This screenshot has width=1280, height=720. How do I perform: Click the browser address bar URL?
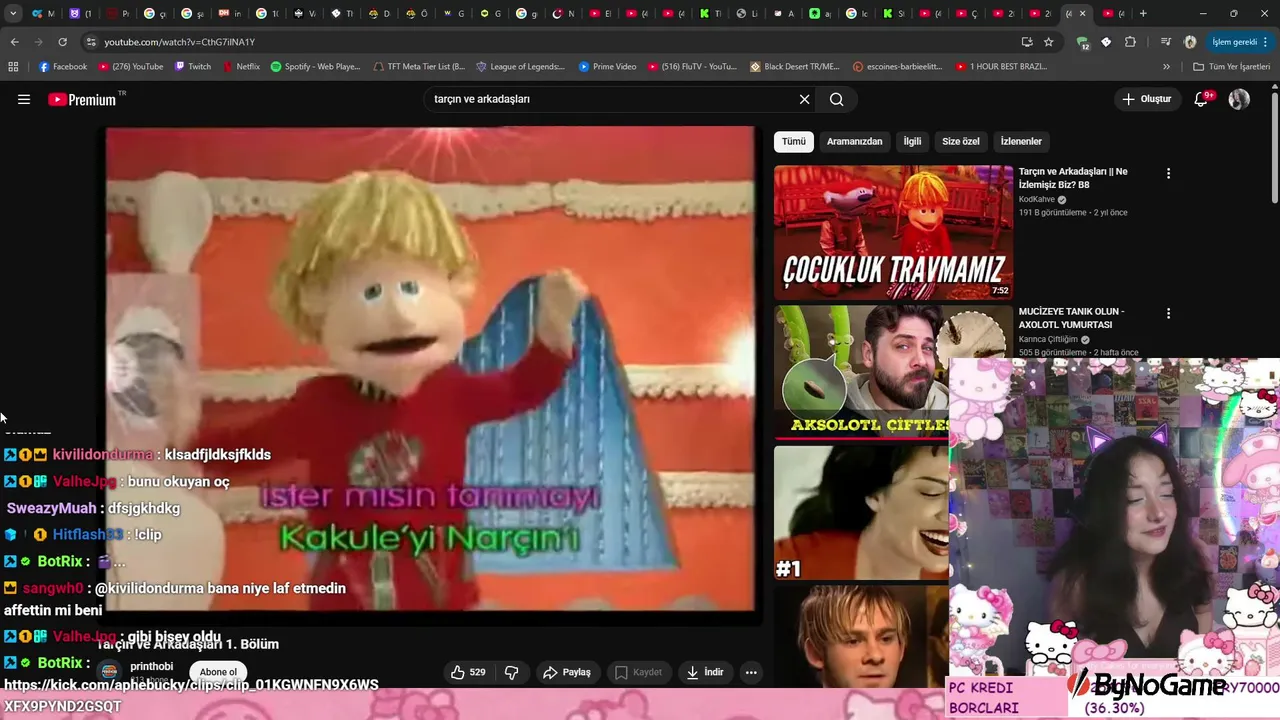point(180,42)
